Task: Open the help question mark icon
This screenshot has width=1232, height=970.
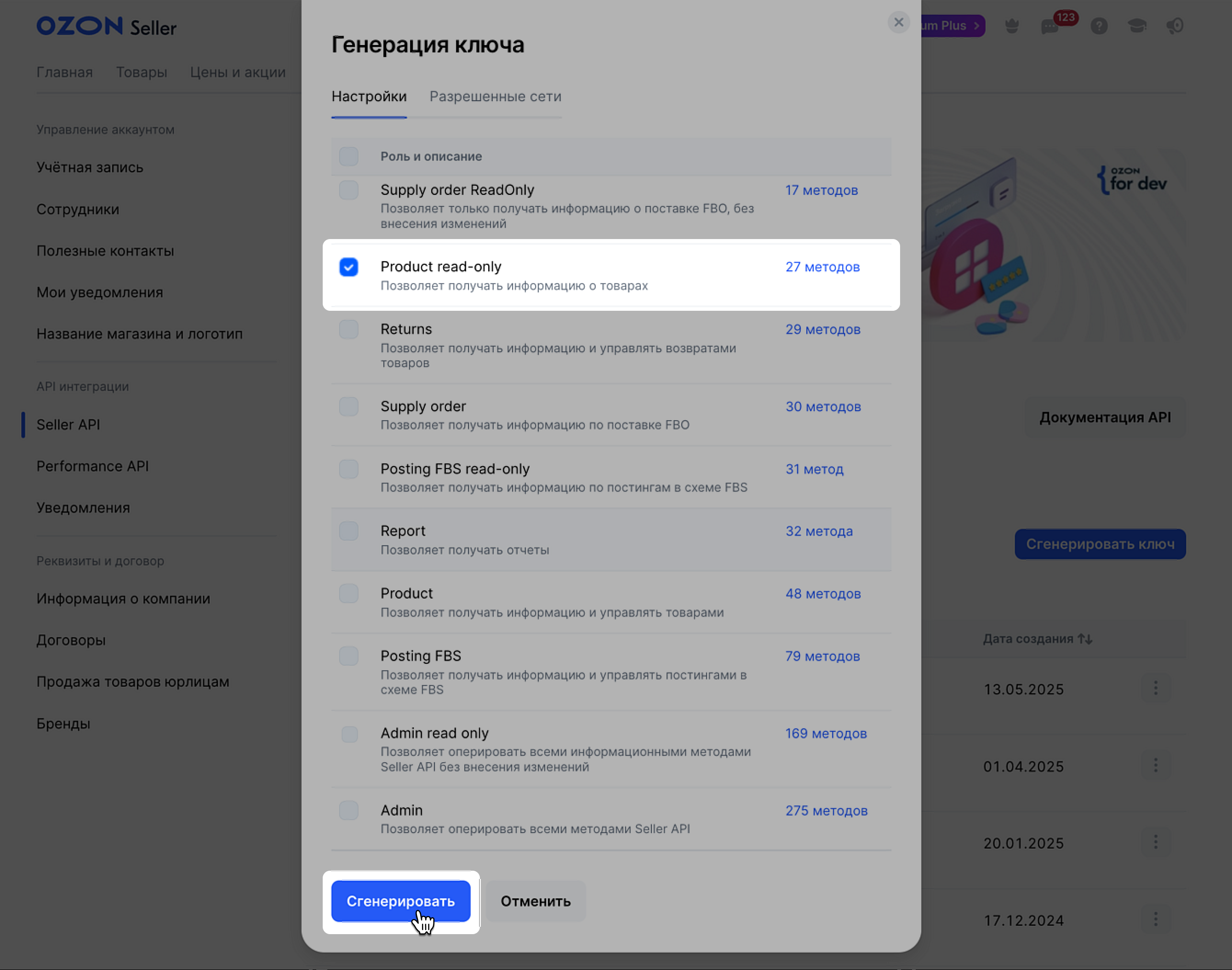Action: [x=1099, y=26]
